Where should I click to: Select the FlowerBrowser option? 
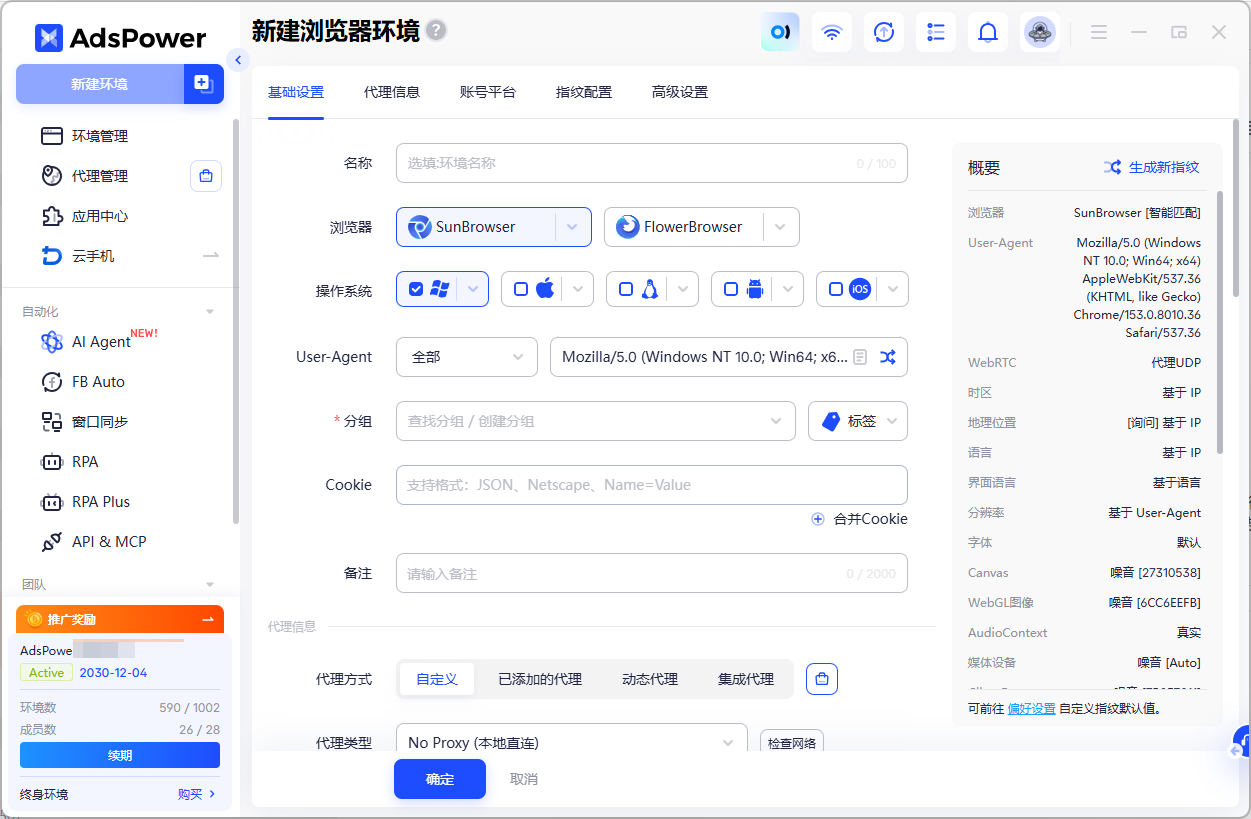point(684,227)
